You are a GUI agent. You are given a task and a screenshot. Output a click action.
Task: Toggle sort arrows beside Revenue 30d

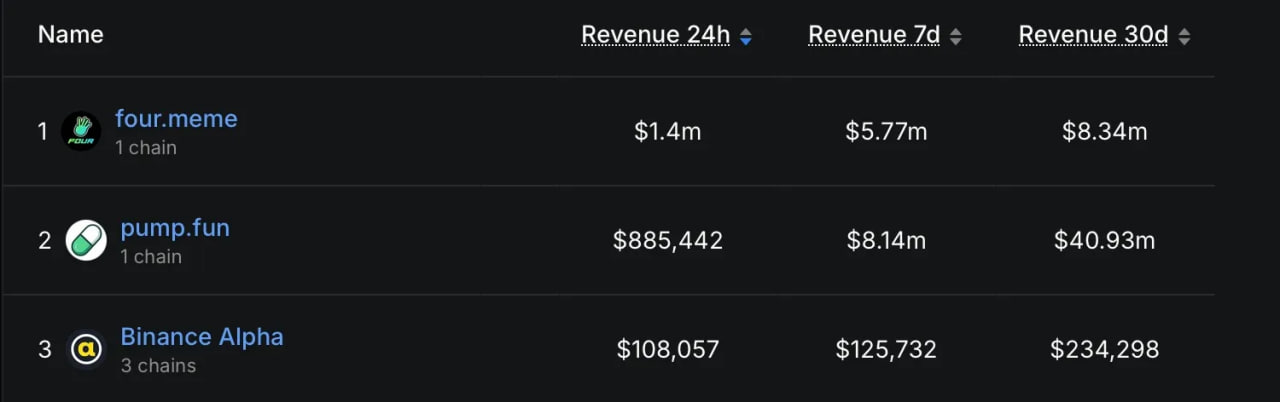[1184, 37]
